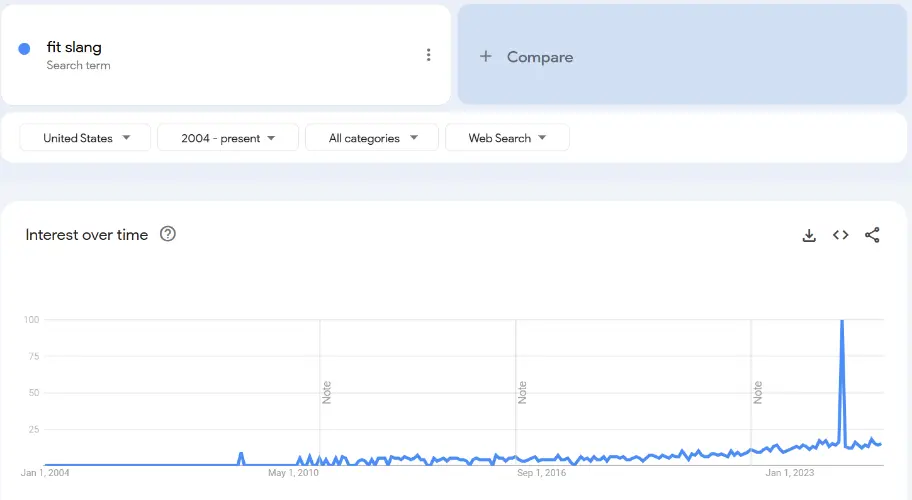The height and width of the screenshot is (500, 912).
Task: Open the three-dot menu for fit slang
Action: 429,55
